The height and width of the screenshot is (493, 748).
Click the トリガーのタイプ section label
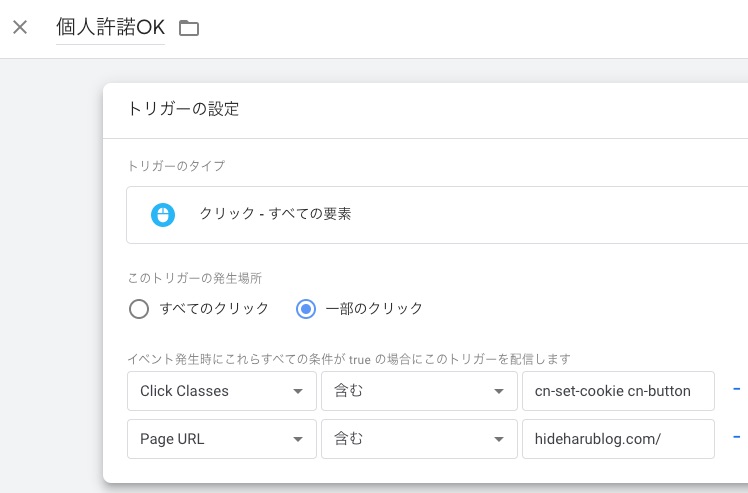click(177, 165)
